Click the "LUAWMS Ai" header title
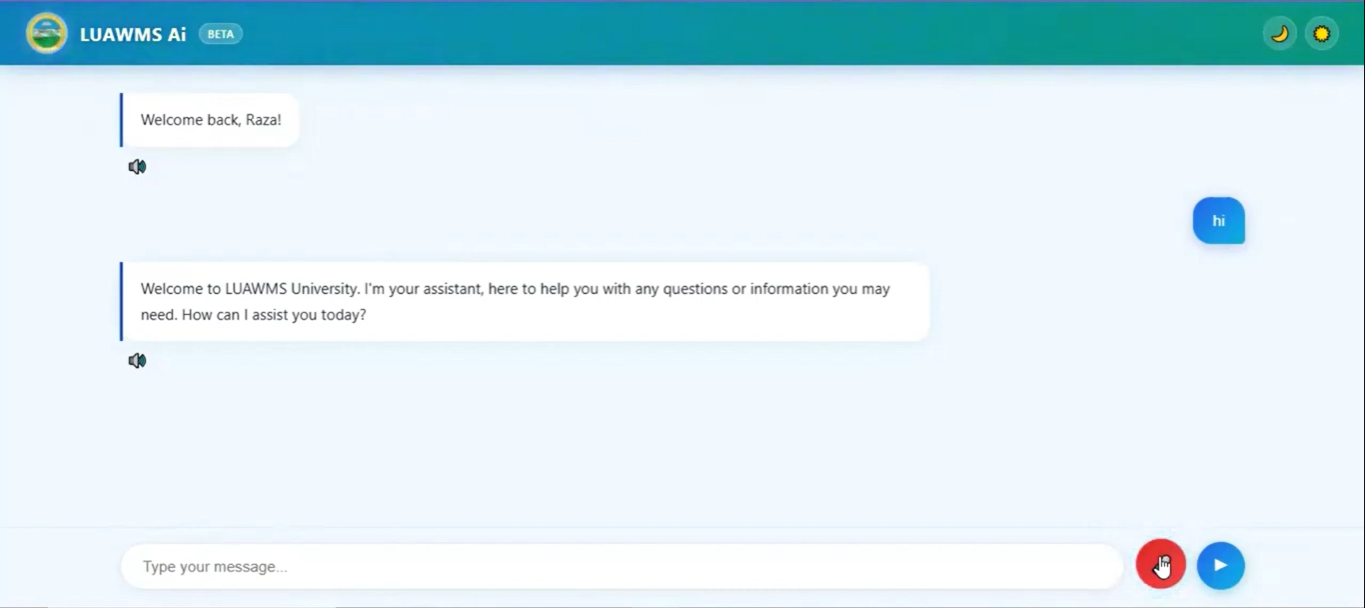Image resolution: width=1365 pixels, height=608 pixels. 133,34
